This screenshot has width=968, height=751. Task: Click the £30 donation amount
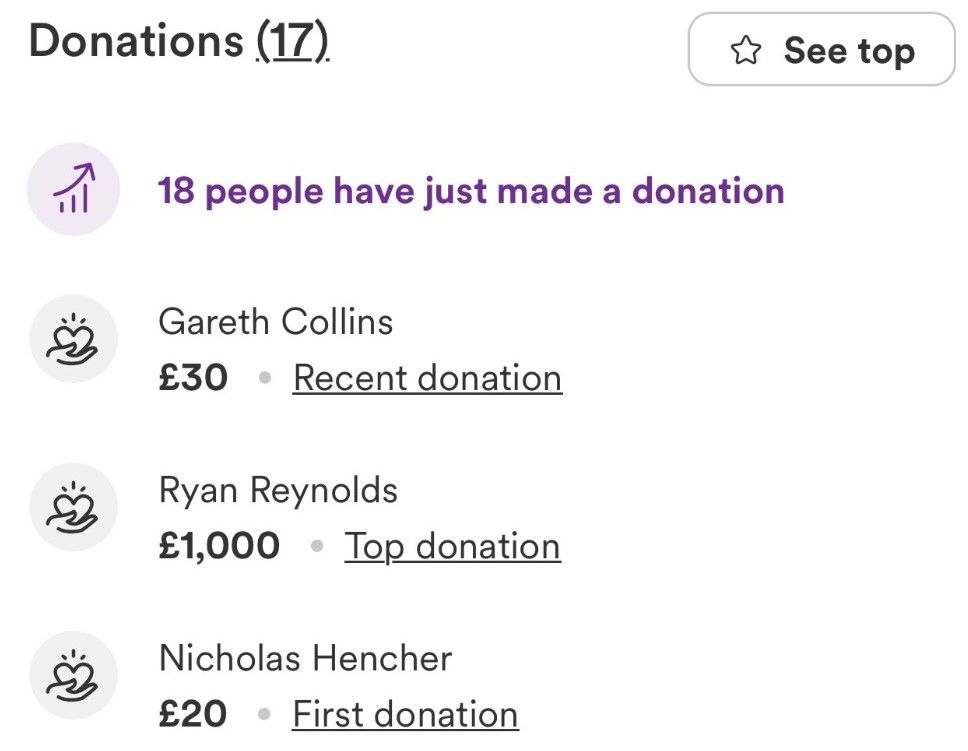(192, 377)
